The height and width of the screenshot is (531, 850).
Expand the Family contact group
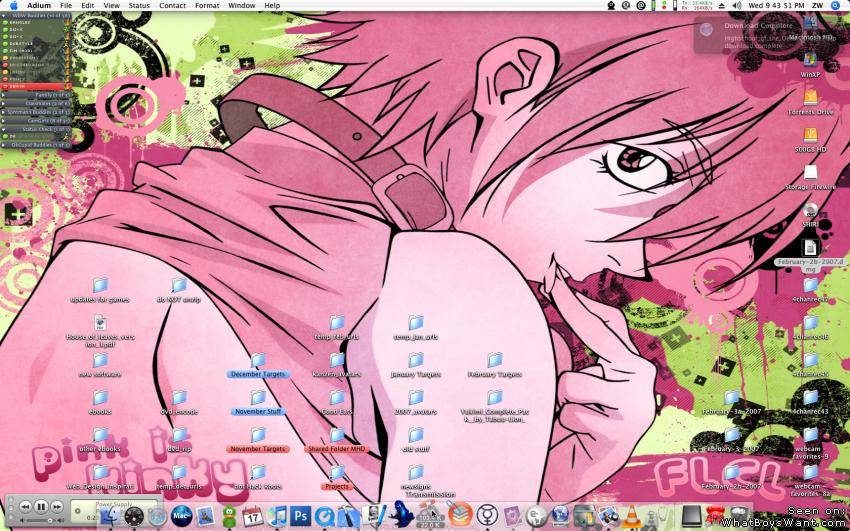[4, 95]
